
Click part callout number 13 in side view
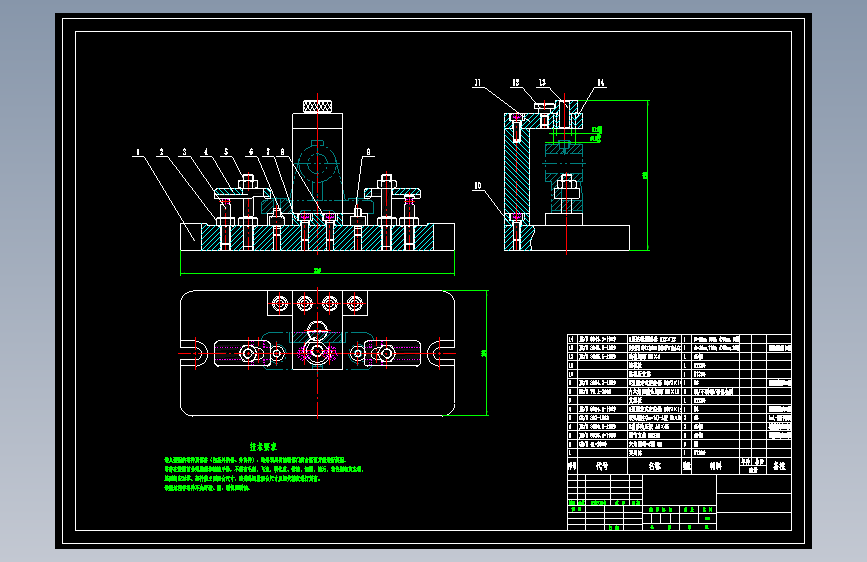click(x=542, y=82)
